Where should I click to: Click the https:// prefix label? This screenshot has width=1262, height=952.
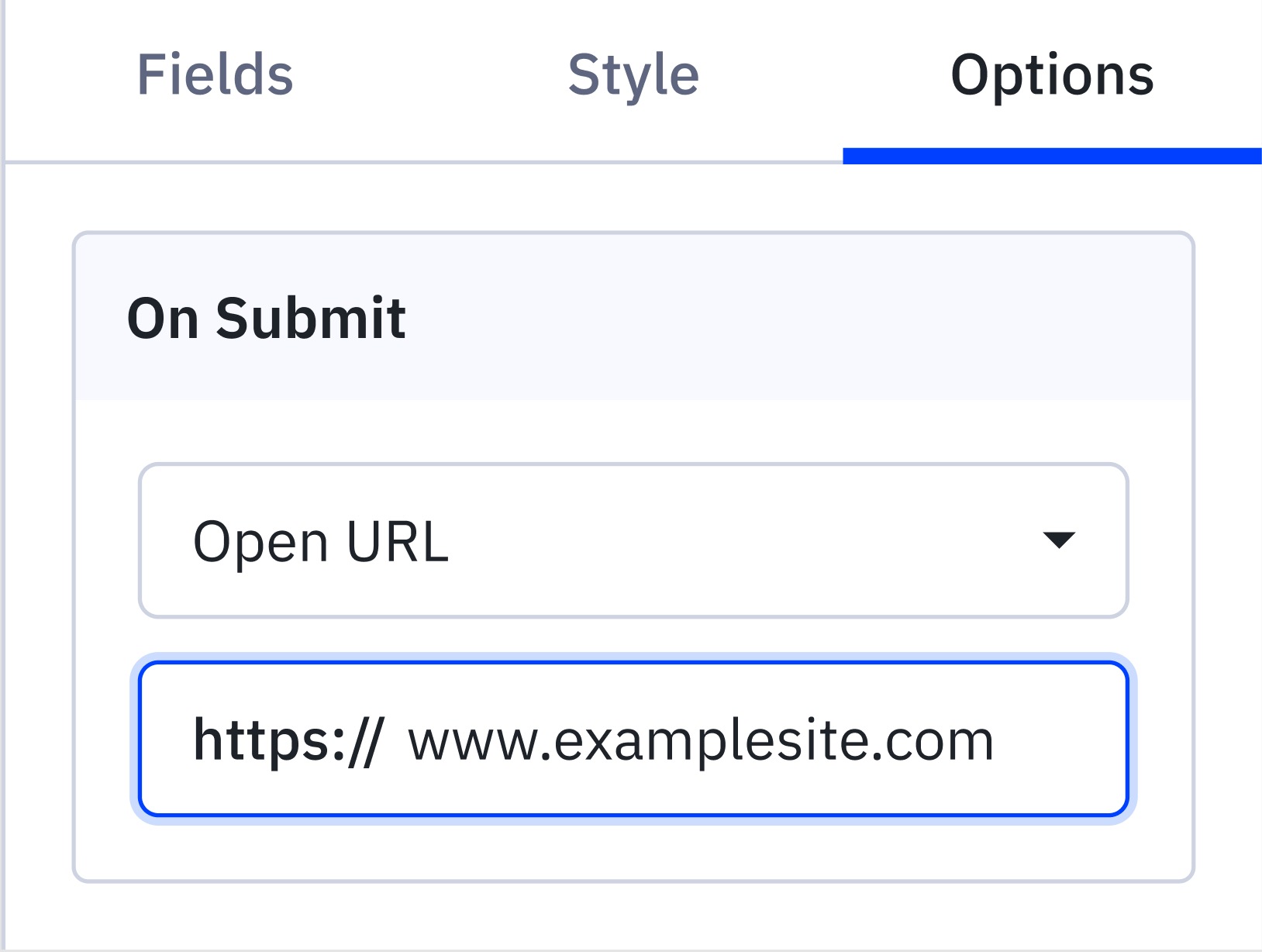coord(288,740)
